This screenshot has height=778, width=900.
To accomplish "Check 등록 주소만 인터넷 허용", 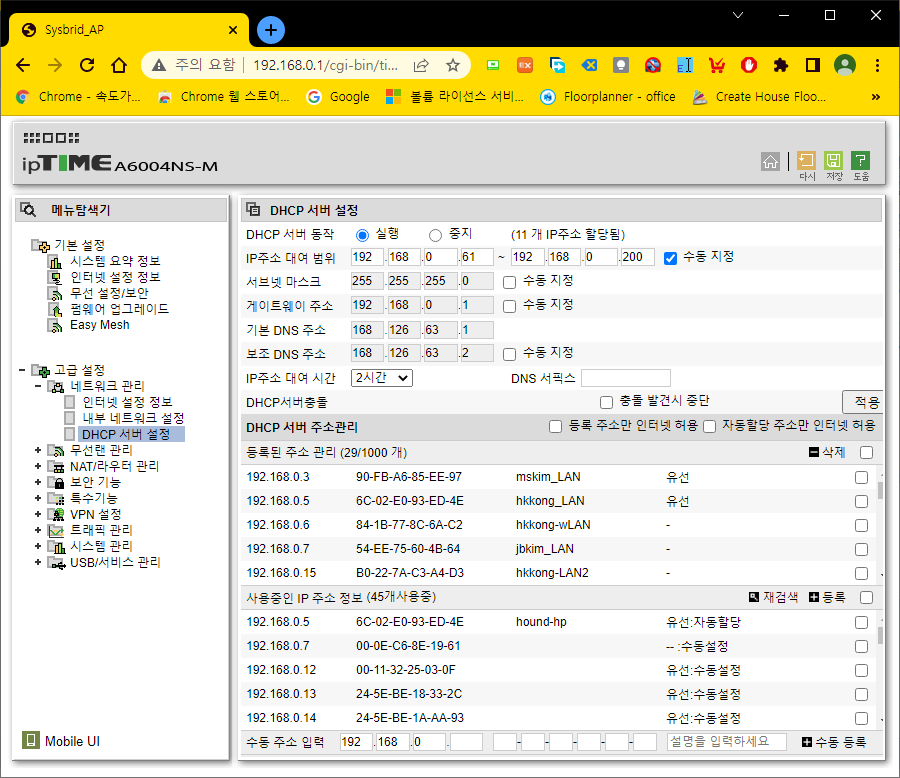I will click(x=555, y=427).
